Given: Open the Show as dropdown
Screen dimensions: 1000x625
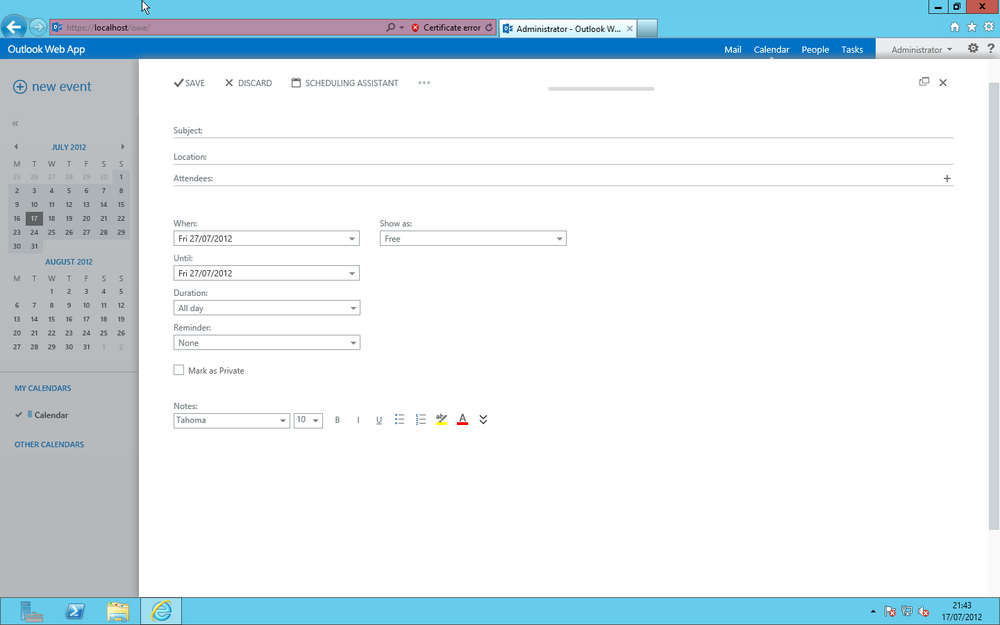Looking at the screenshot, I should tap(473, 239).
